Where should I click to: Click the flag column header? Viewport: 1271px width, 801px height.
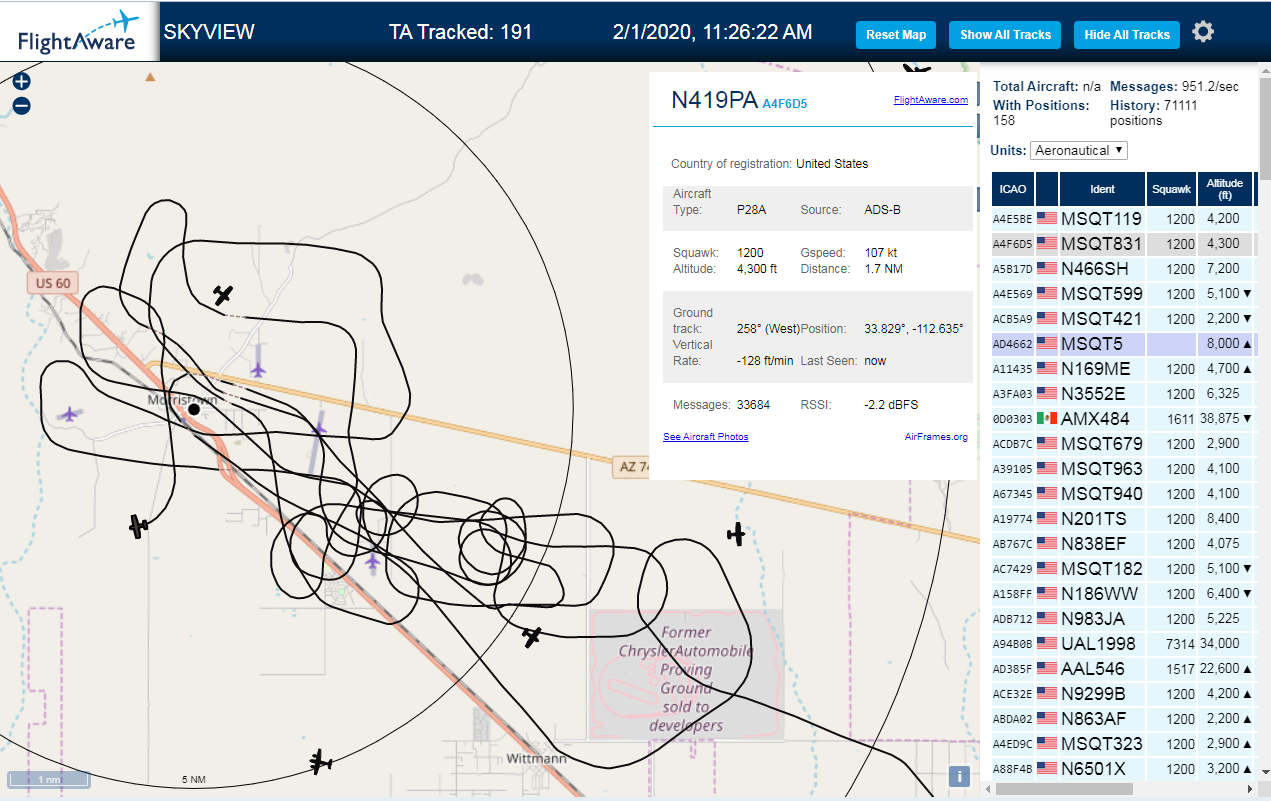point(1047,189)
